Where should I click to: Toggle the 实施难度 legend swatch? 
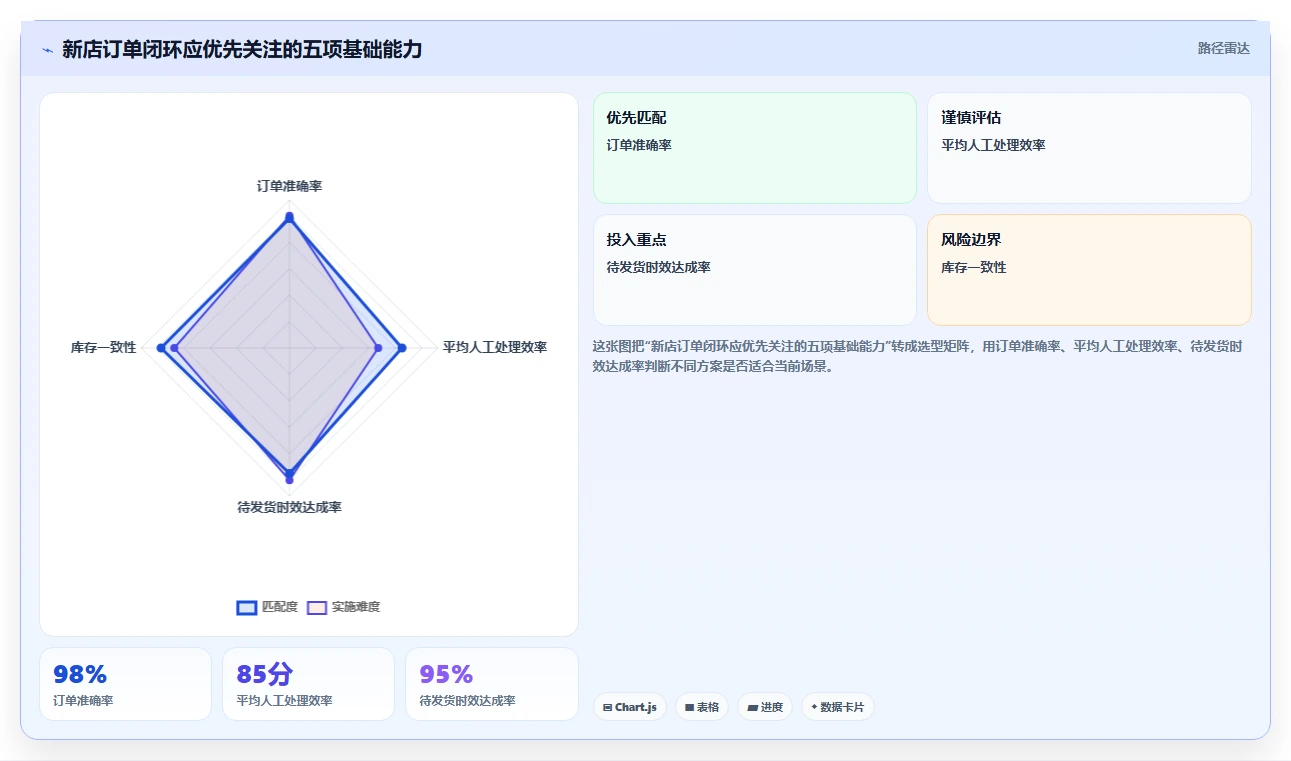pos(317,607)
